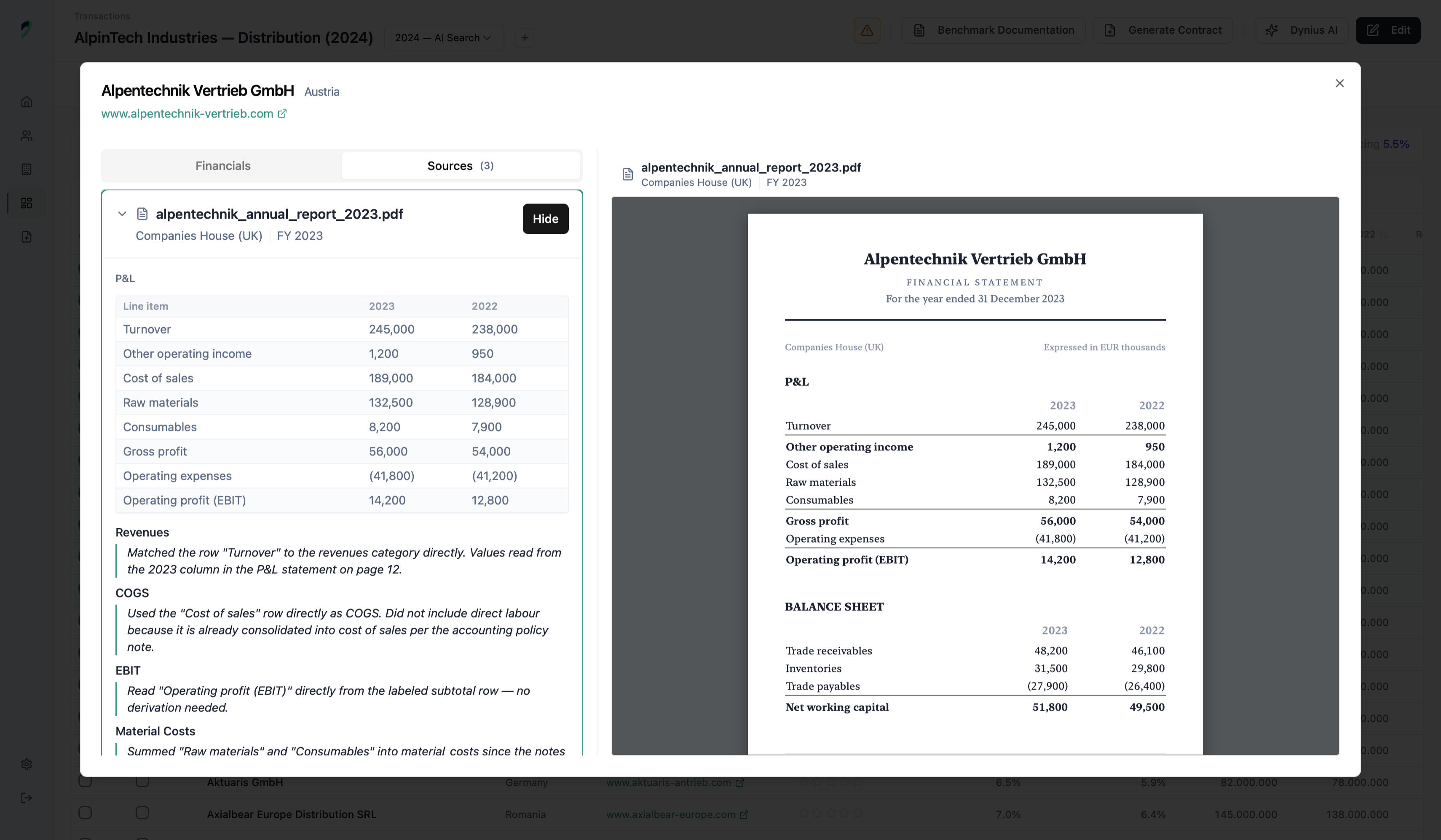Image resolution: width=1441 pixels, height=840 pixels.
Task: Tick first checkbox in Aktuaris GmbH row
Action: [x=85, y=781]
